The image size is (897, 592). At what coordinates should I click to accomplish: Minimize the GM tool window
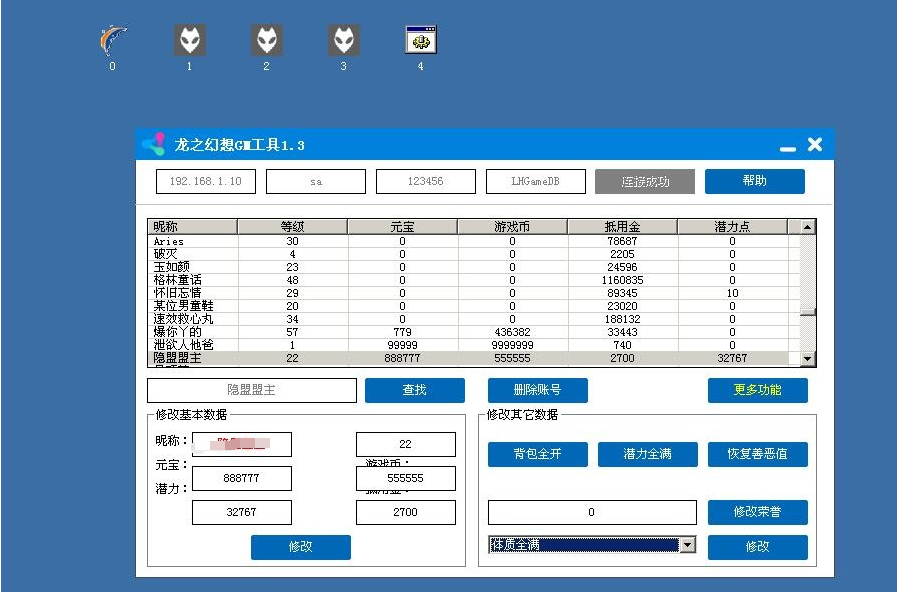click(788, 147)
